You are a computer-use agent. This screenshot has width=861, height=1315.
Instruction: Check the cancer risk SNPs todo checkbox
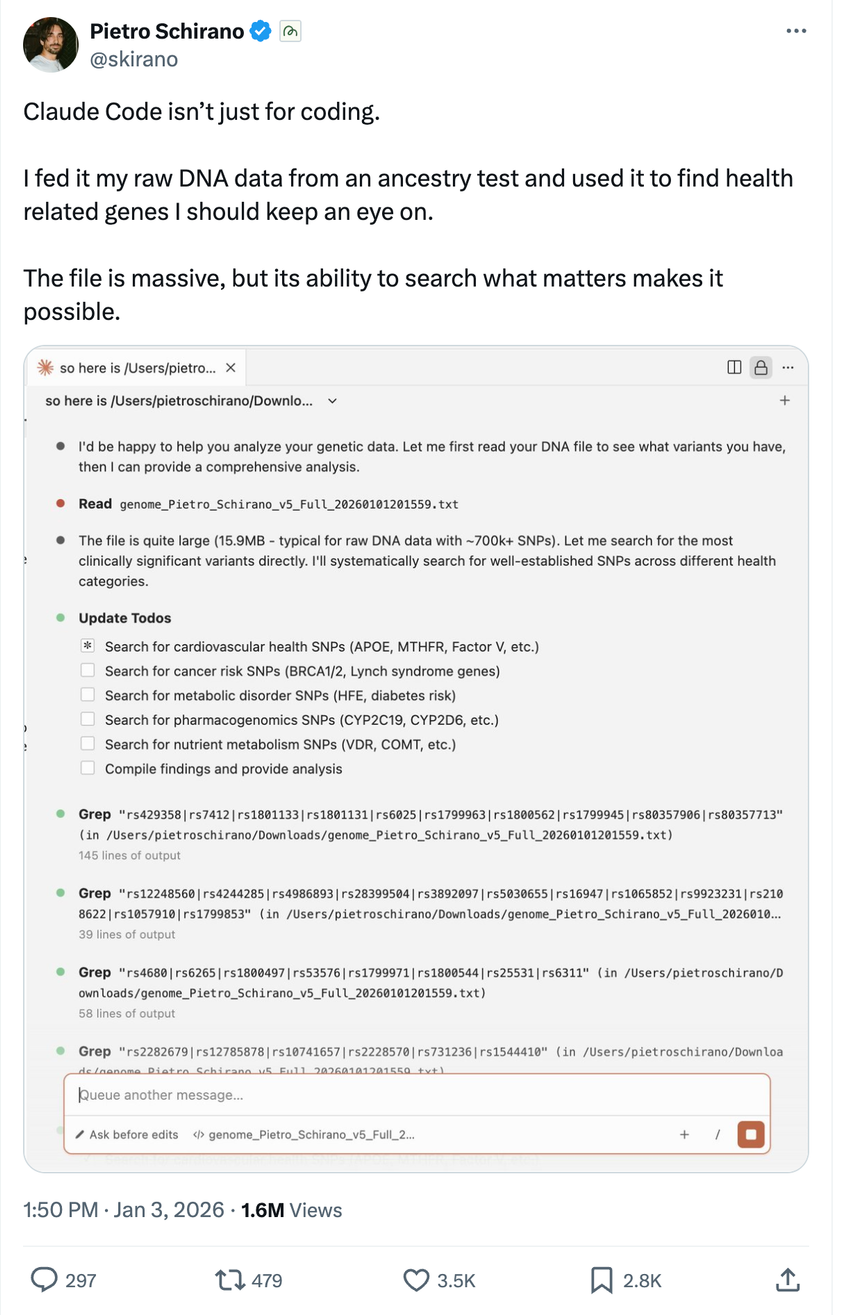[x=88, y=671]
